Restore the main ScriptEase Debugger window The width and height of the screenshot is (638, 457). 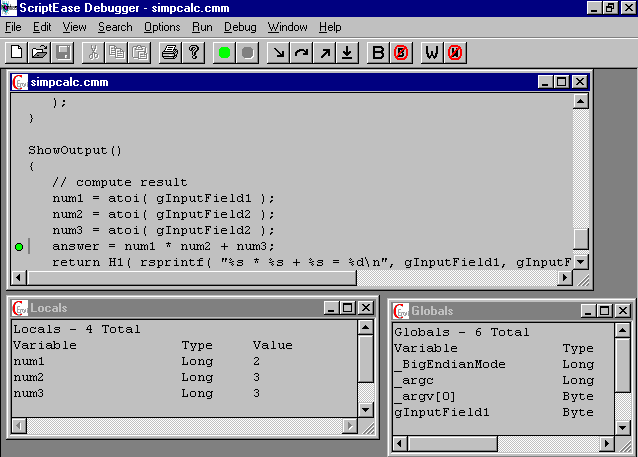(x=610, y=8)
